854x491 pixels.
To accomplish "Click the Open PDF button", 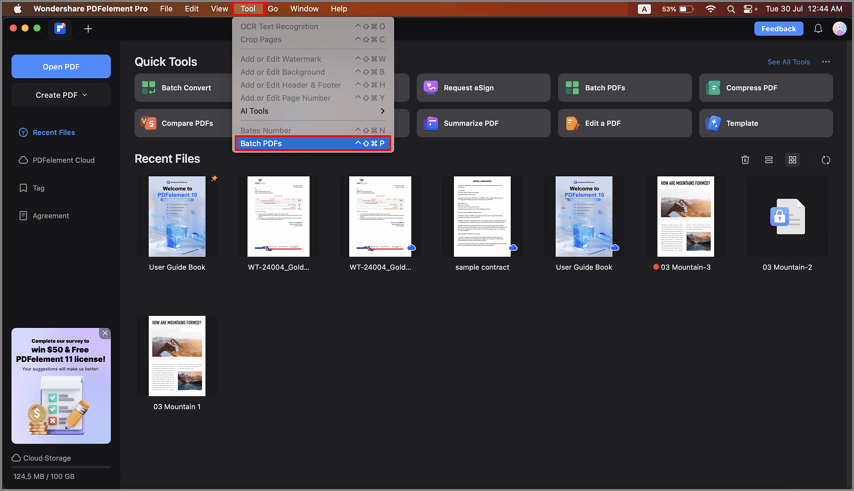I will pyautogui.click(x=61, y=66).
